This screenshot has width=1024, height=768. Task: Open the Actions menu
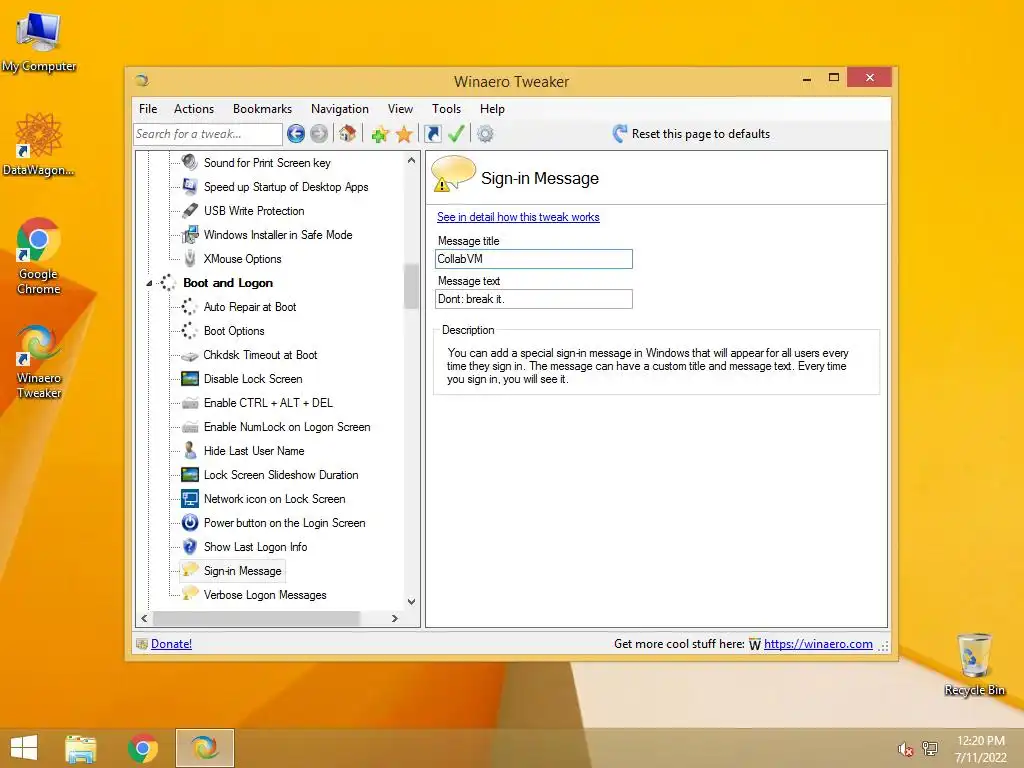pyautogui.click(x=194, y=109)
